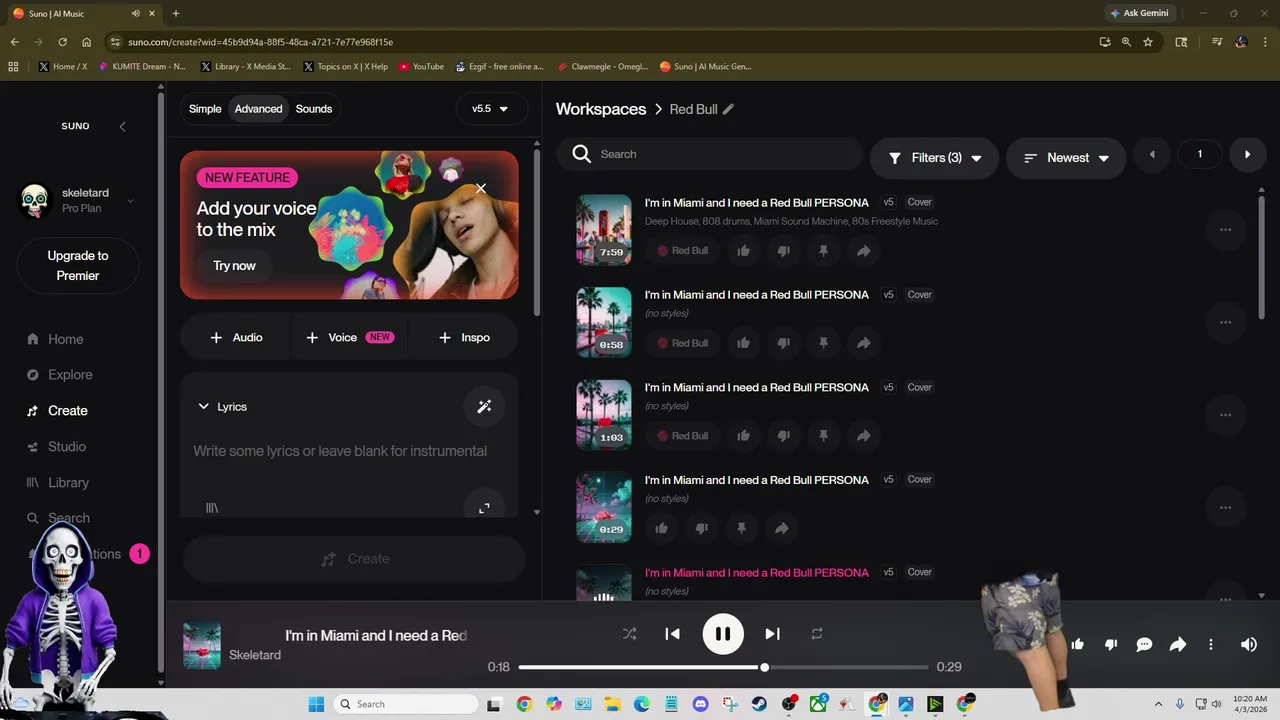Share the 0:29 song
Image resolution: width=1280 pixels, height=720 pixels.
pyautogui.click(x=781, y=528)
